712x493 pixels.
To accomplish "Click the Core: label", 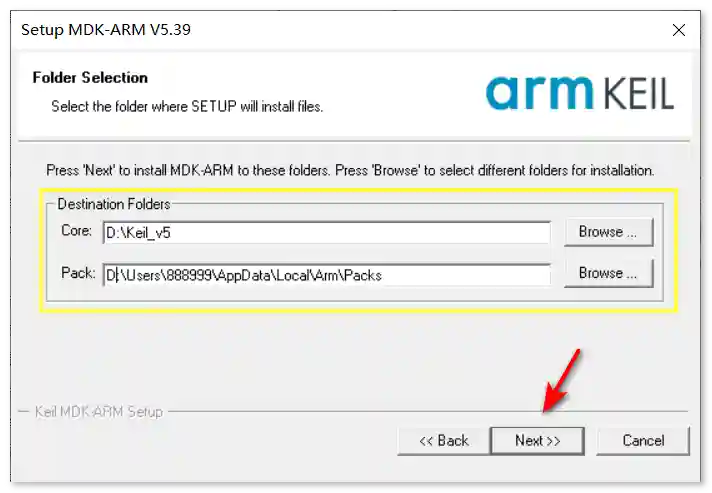I will (76, 232).
